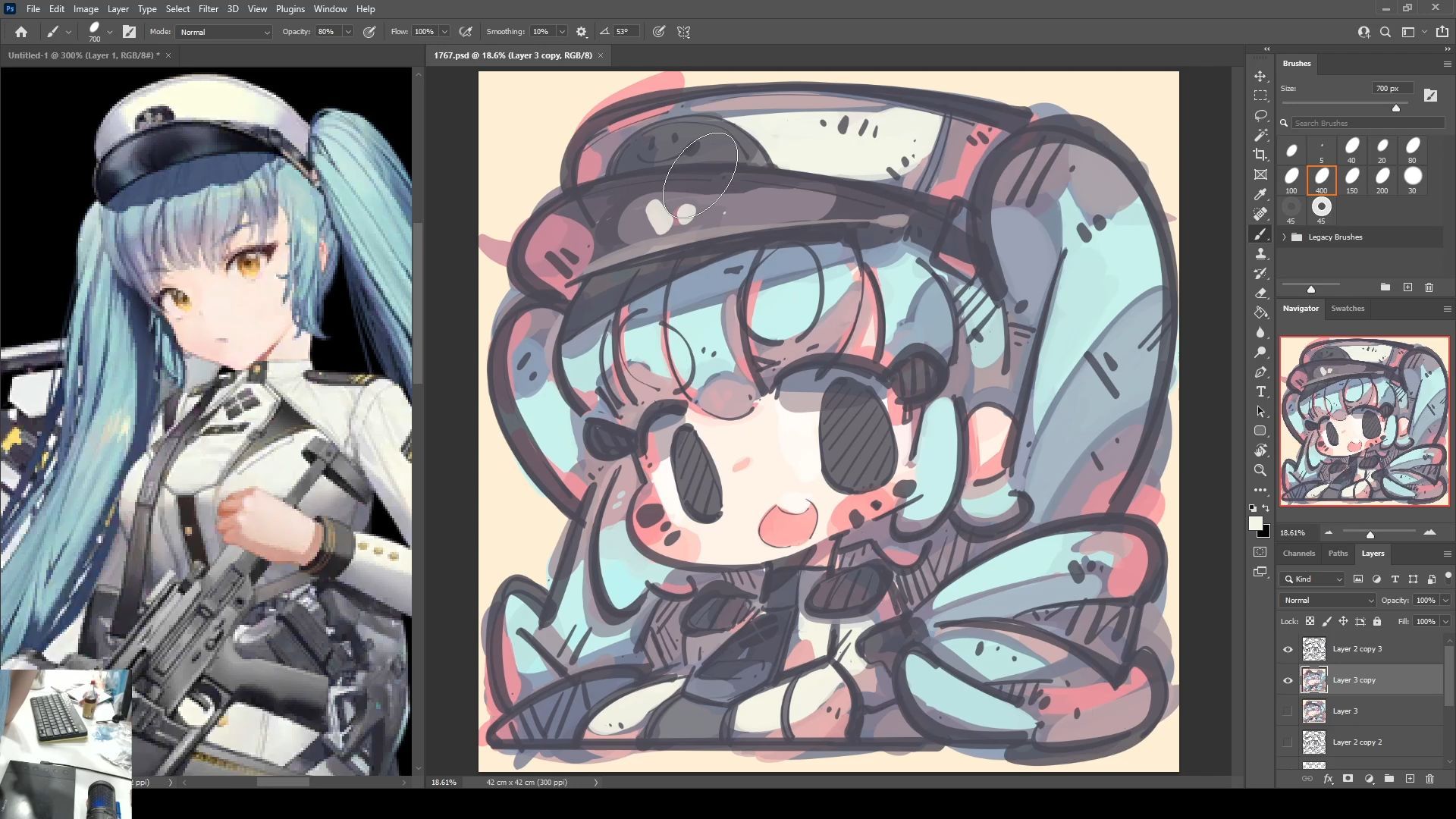Delete layer with Layers panel trash icon
Screen dimensions: 1456x819
pos(1429,779)
